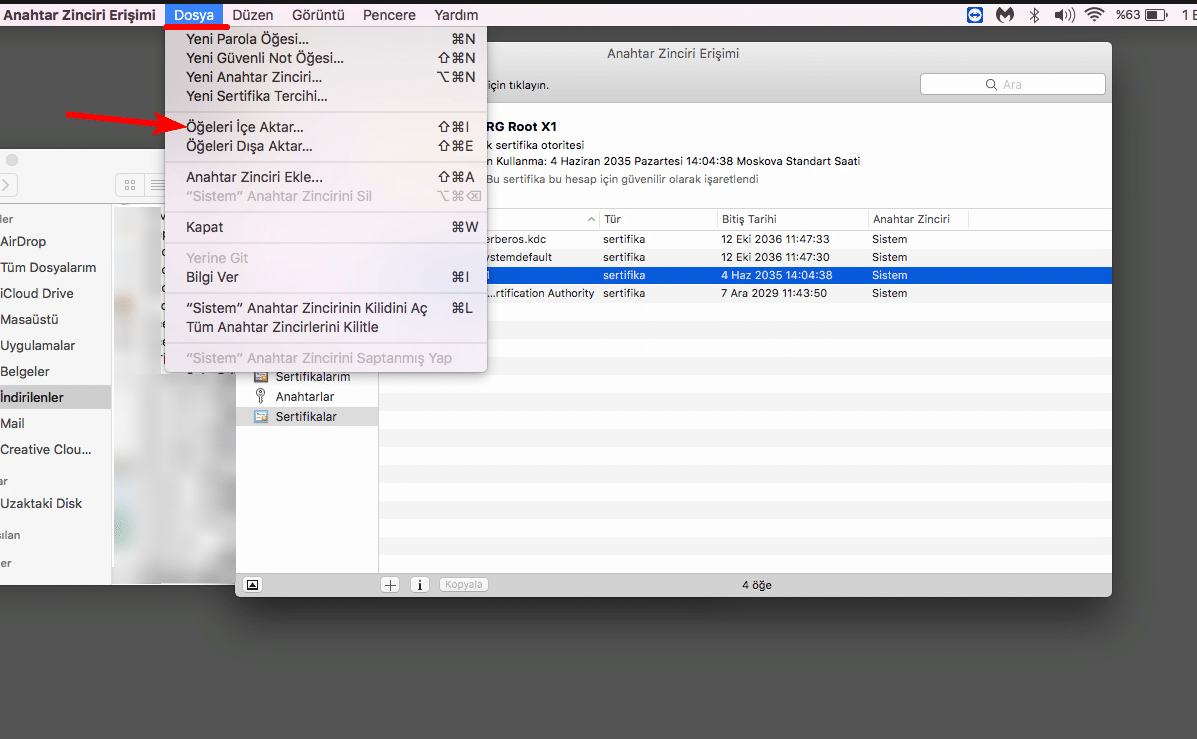1197x739 pixels.
Task: Click the Malwarebytes menu bar icon
Action: 1005,15
